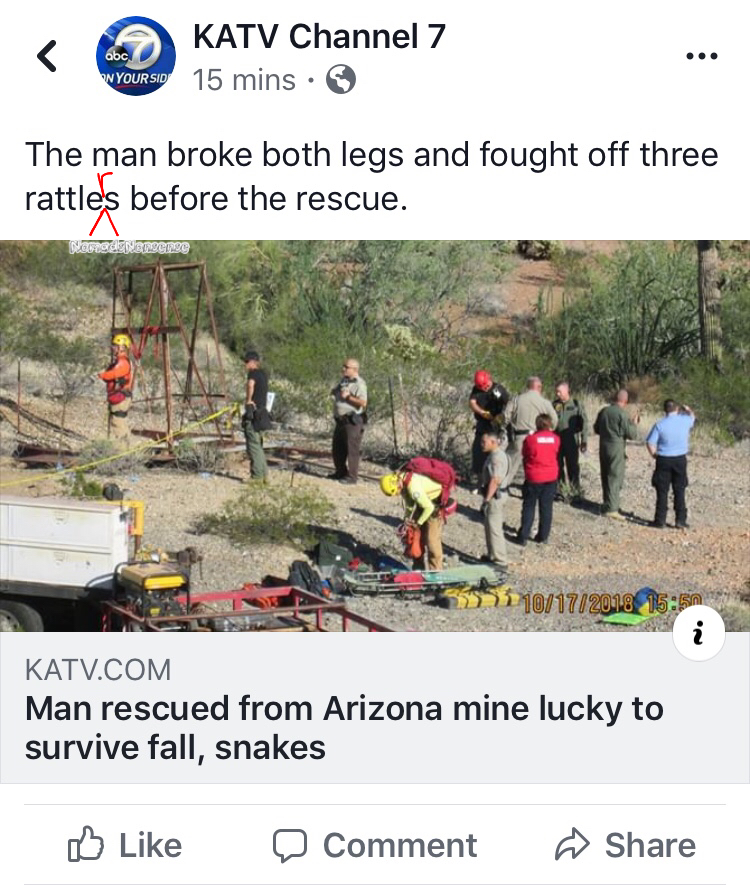Viewport: 750px width, 885px height.
Task: Click the watermark text atop the photo
Action: coord(129,247)
